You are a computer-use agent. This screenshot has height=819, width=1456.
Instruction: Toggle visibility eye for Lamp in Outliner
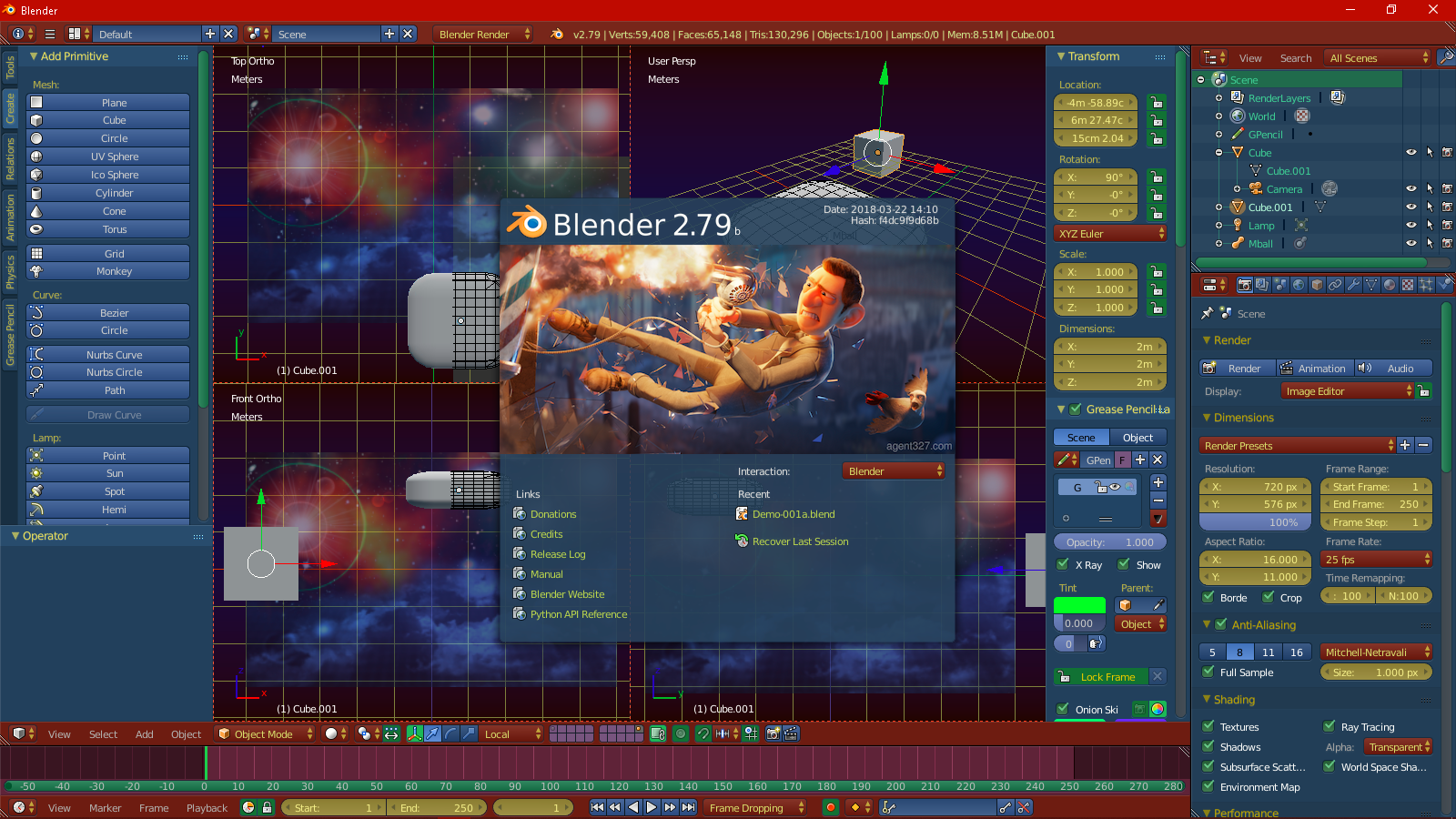1411,225
